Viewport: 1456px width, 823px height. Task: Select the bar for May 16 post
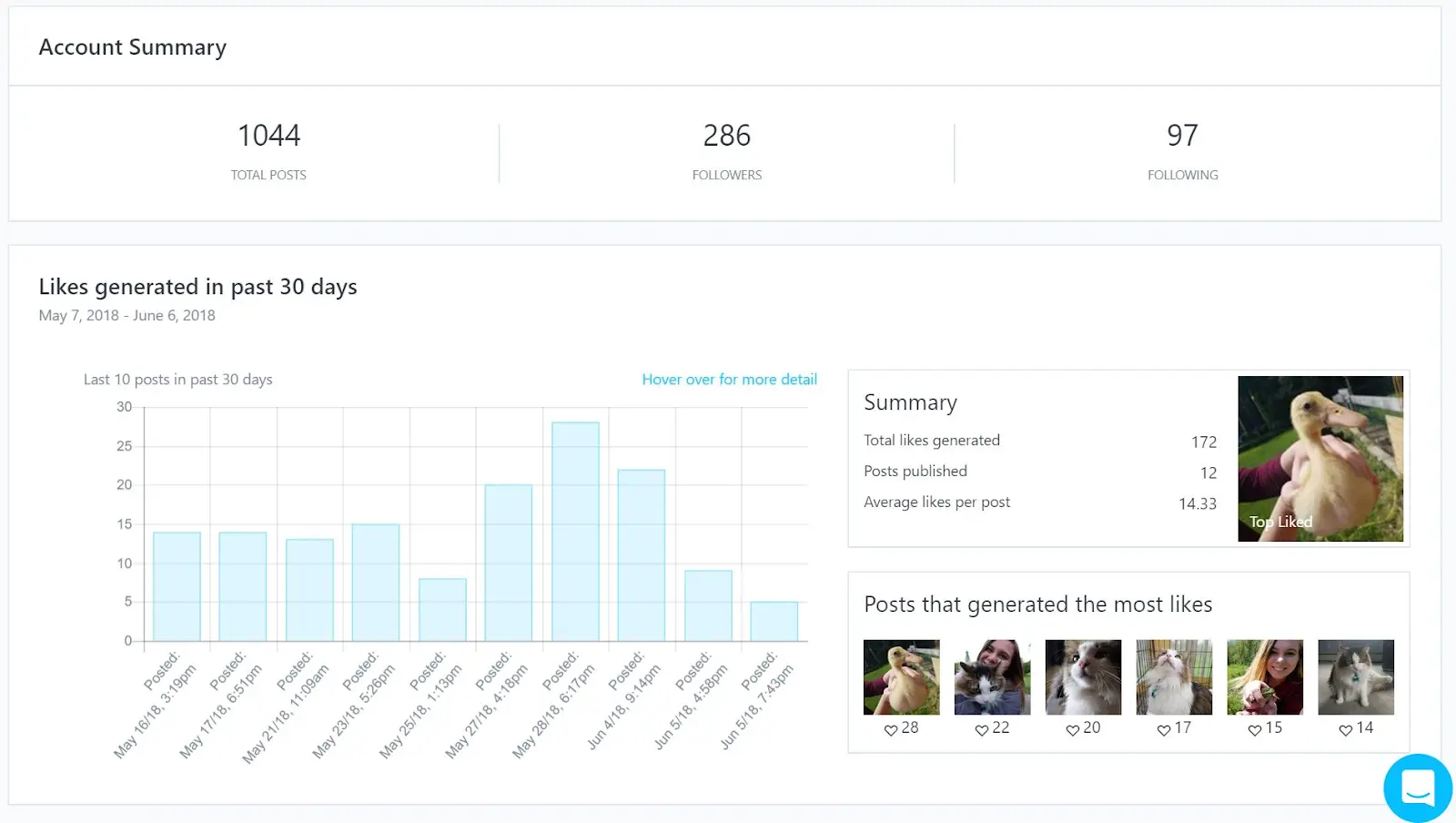pos(177,585)
